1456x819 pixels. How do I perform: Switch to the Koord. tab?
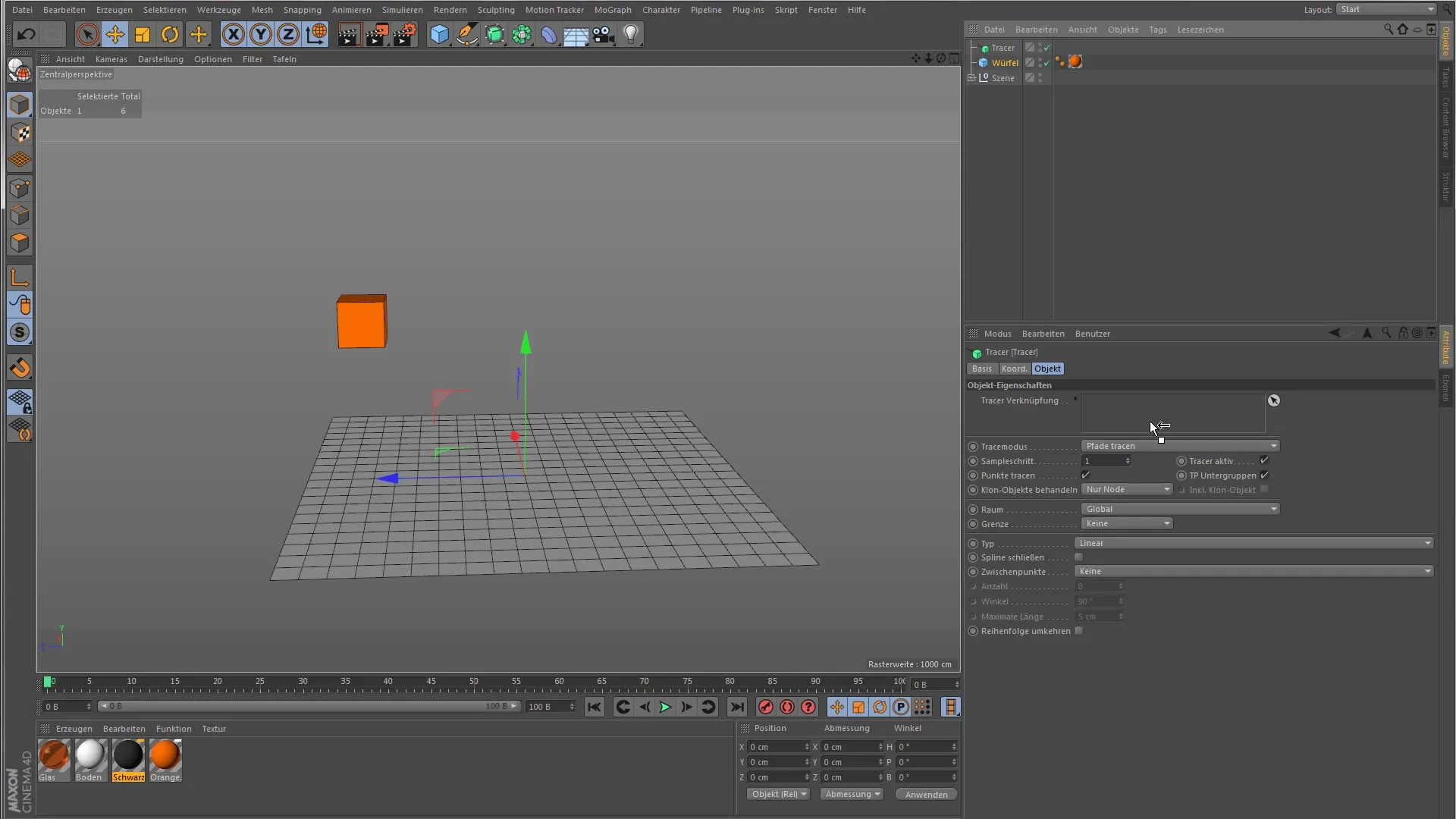1013,369
